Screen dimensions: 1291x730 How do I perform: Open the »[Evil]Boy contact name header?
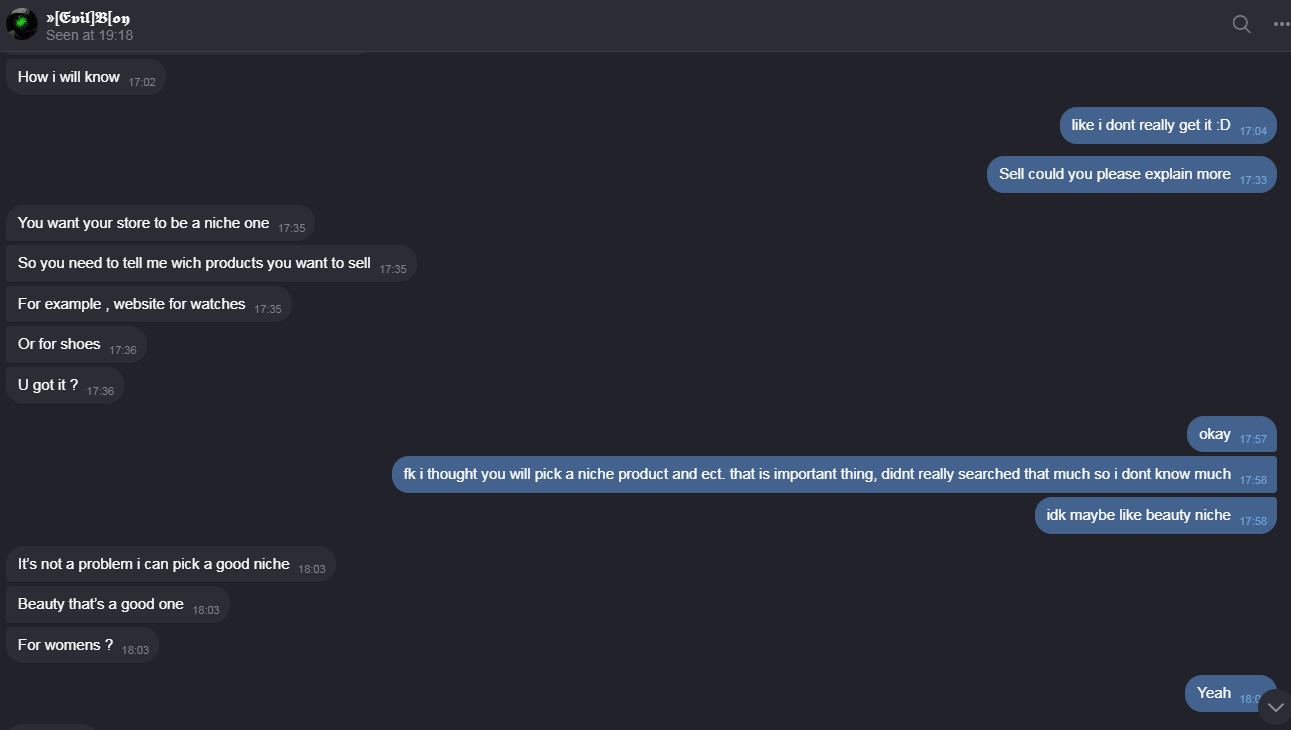[x=88, y=17]
